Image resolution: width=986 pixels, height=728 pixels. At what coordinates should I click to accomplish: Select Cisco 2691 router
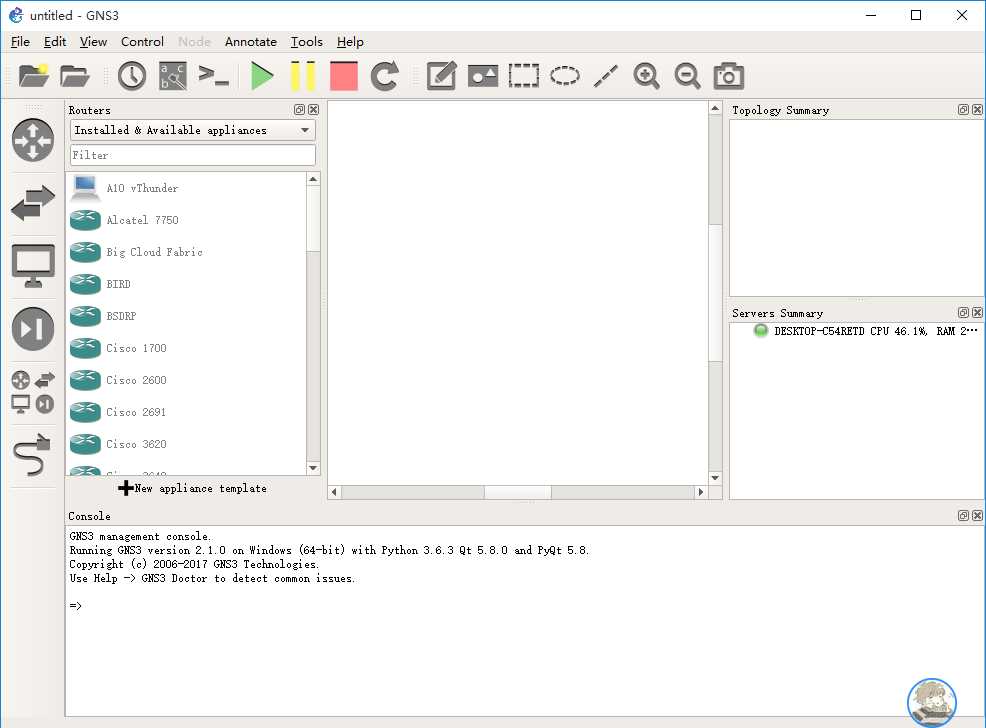coord(186,412)
